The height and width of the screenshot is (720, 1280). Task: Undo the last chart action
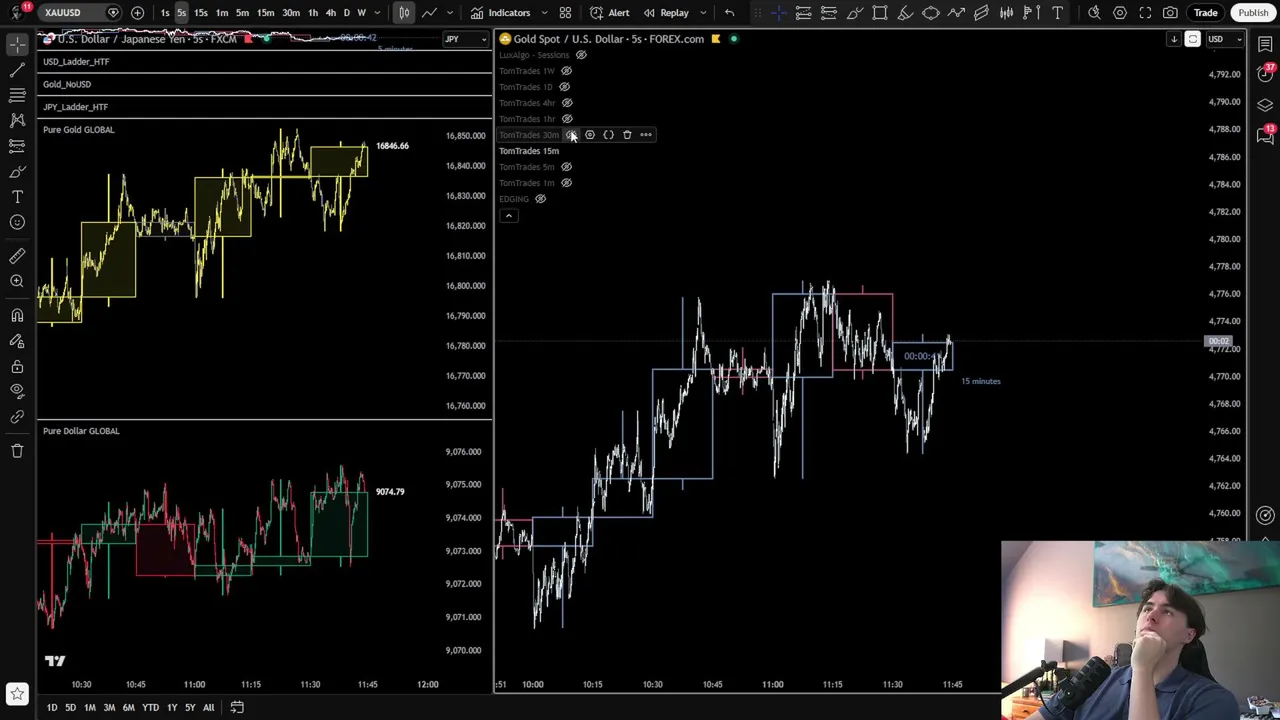[729, 13]
